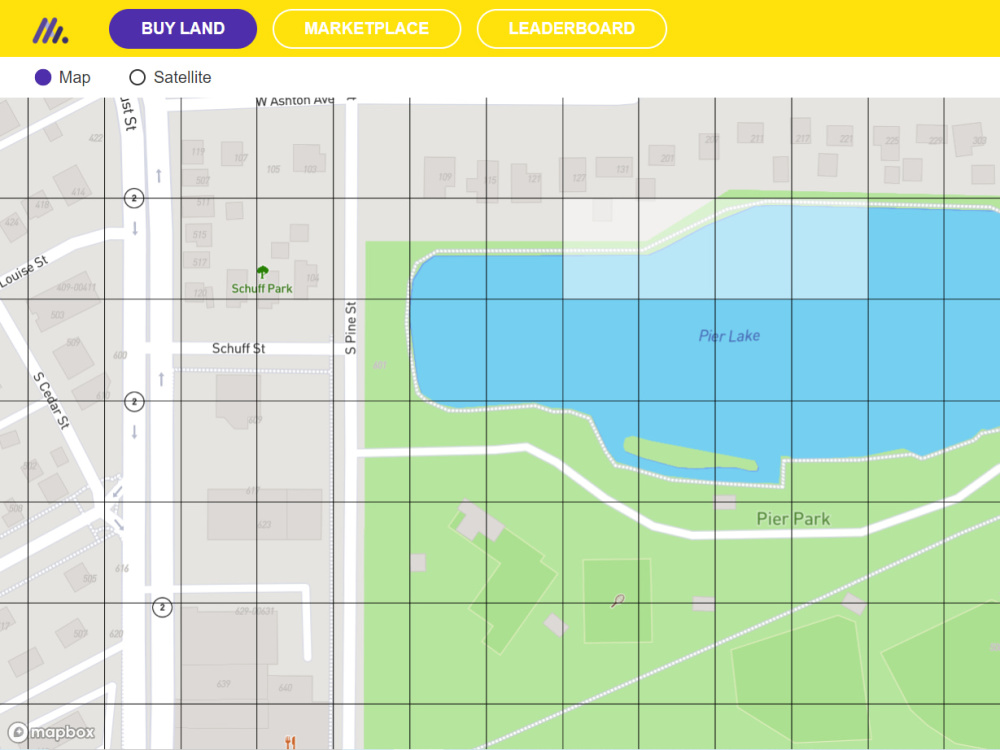
Task: Go to the Marketplace page
Action: coord(367,29)
